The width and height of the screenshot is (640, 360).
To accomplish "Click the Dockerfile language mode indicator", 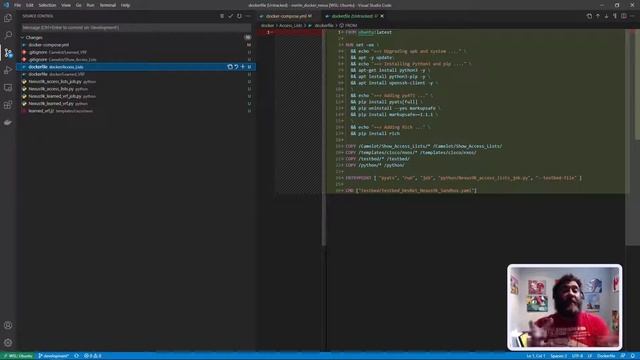I will pyautogui.click(x=606, y=356).
